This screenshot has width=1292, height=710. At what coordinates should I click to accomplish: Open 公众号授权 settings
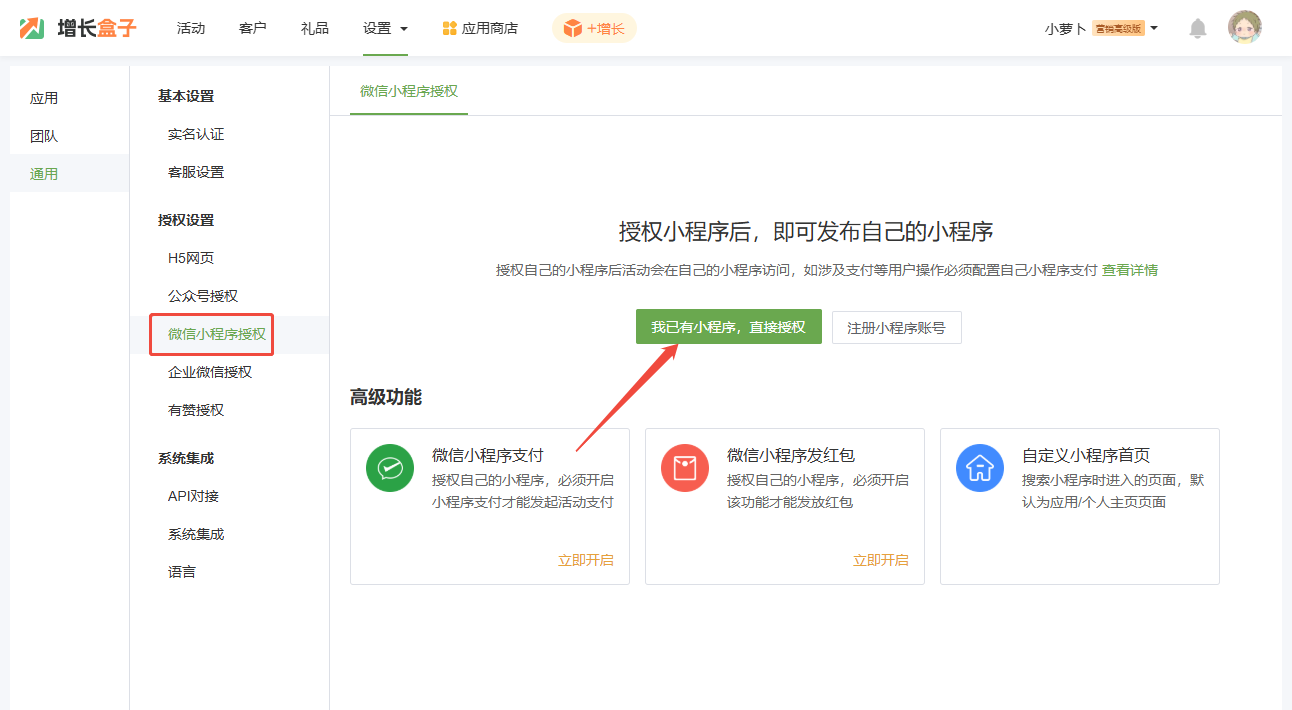point(203,296)
